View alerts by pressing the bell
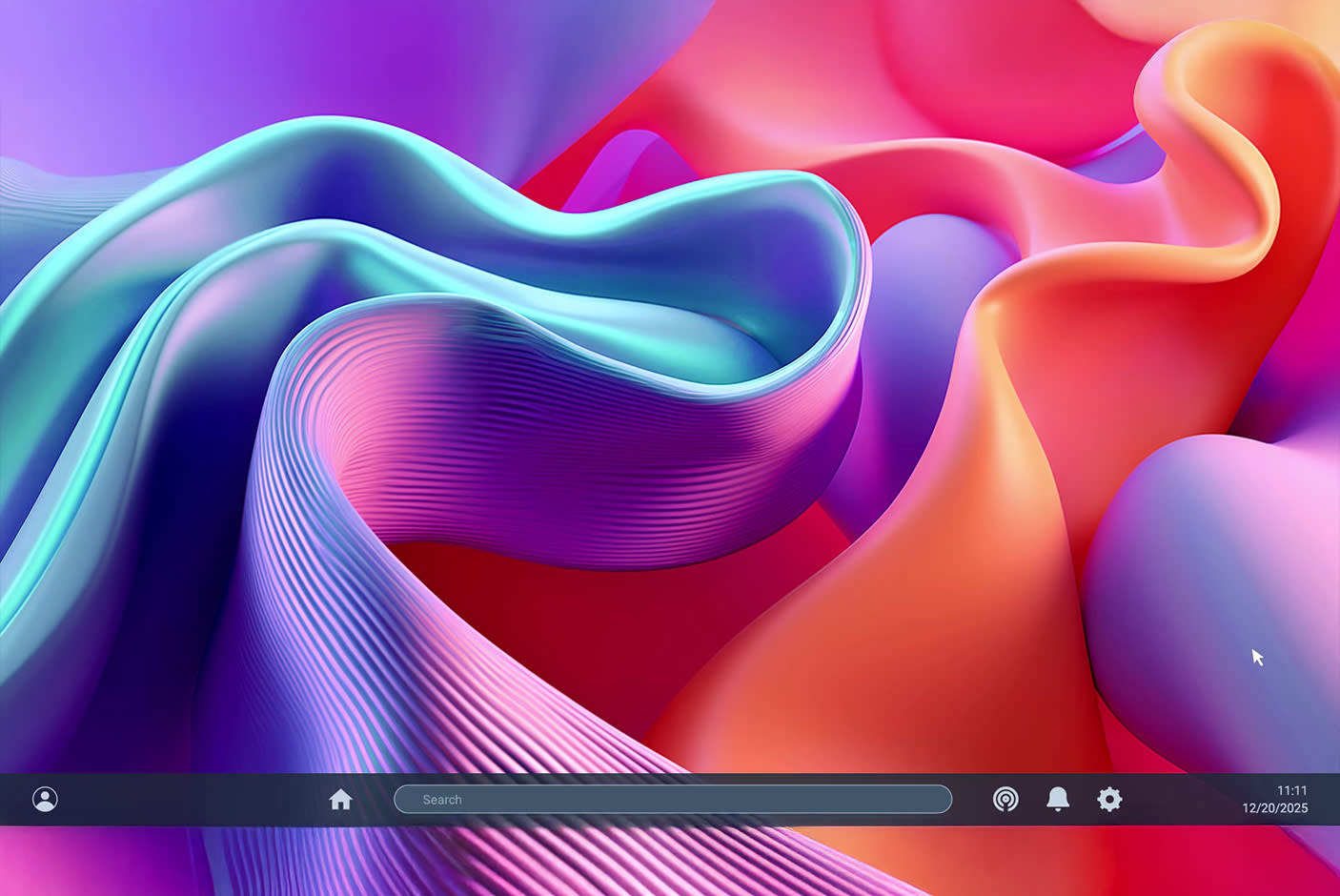The image size is (1340, 896). tap(1058, 799)
